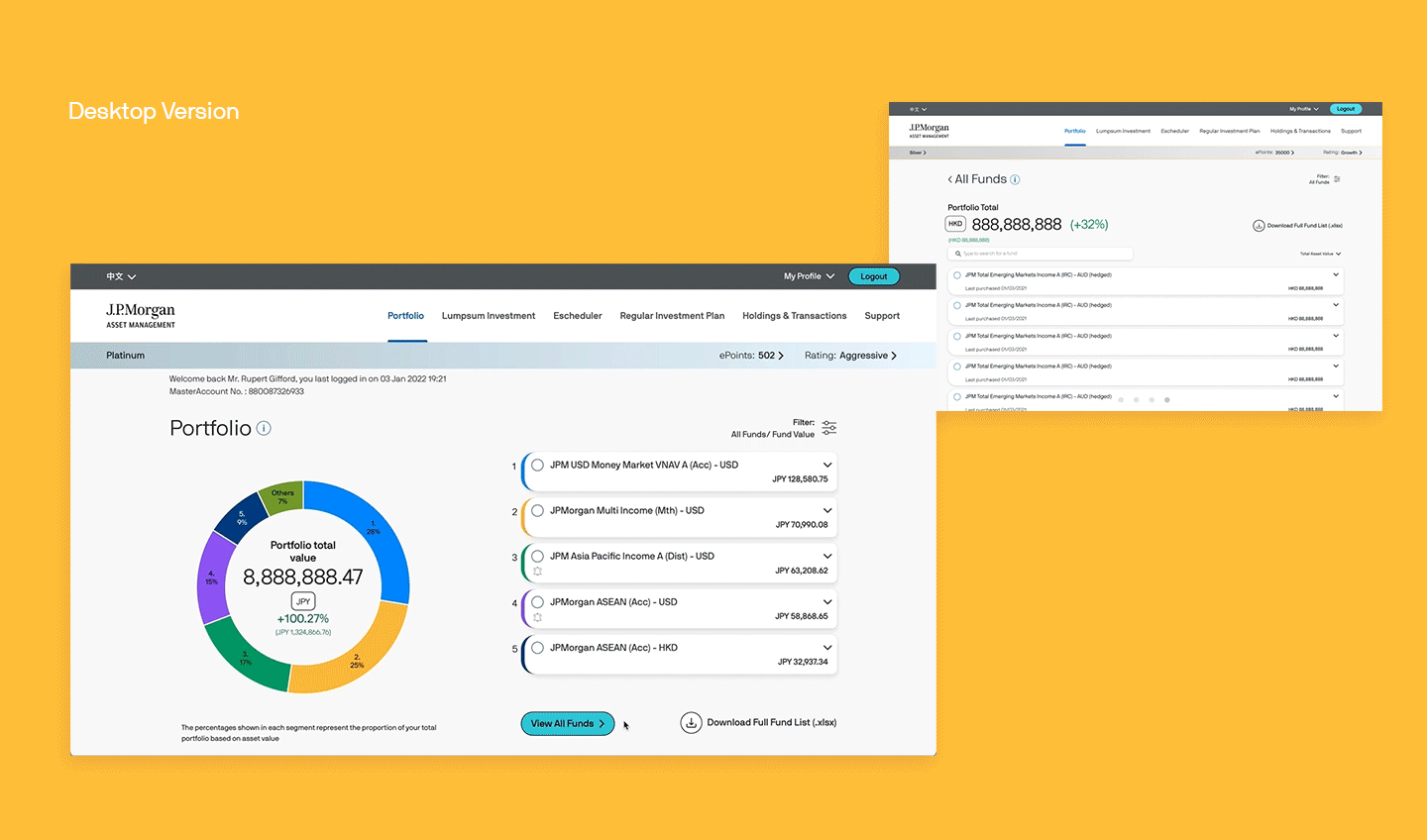Open ePoints: 35000 in the small window

tap(1274, 153)
